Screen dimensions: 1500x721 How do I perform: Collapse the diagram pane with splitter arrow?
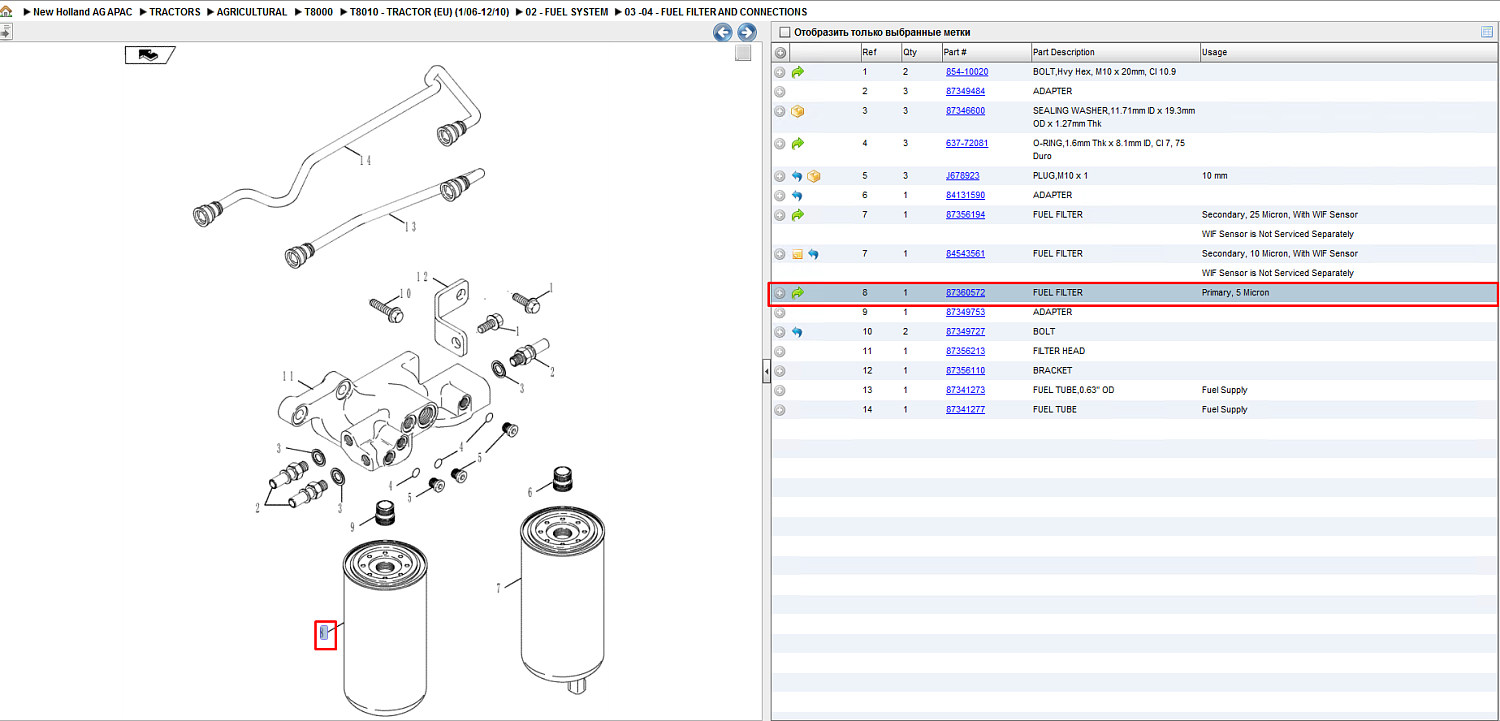click(766, 372)
